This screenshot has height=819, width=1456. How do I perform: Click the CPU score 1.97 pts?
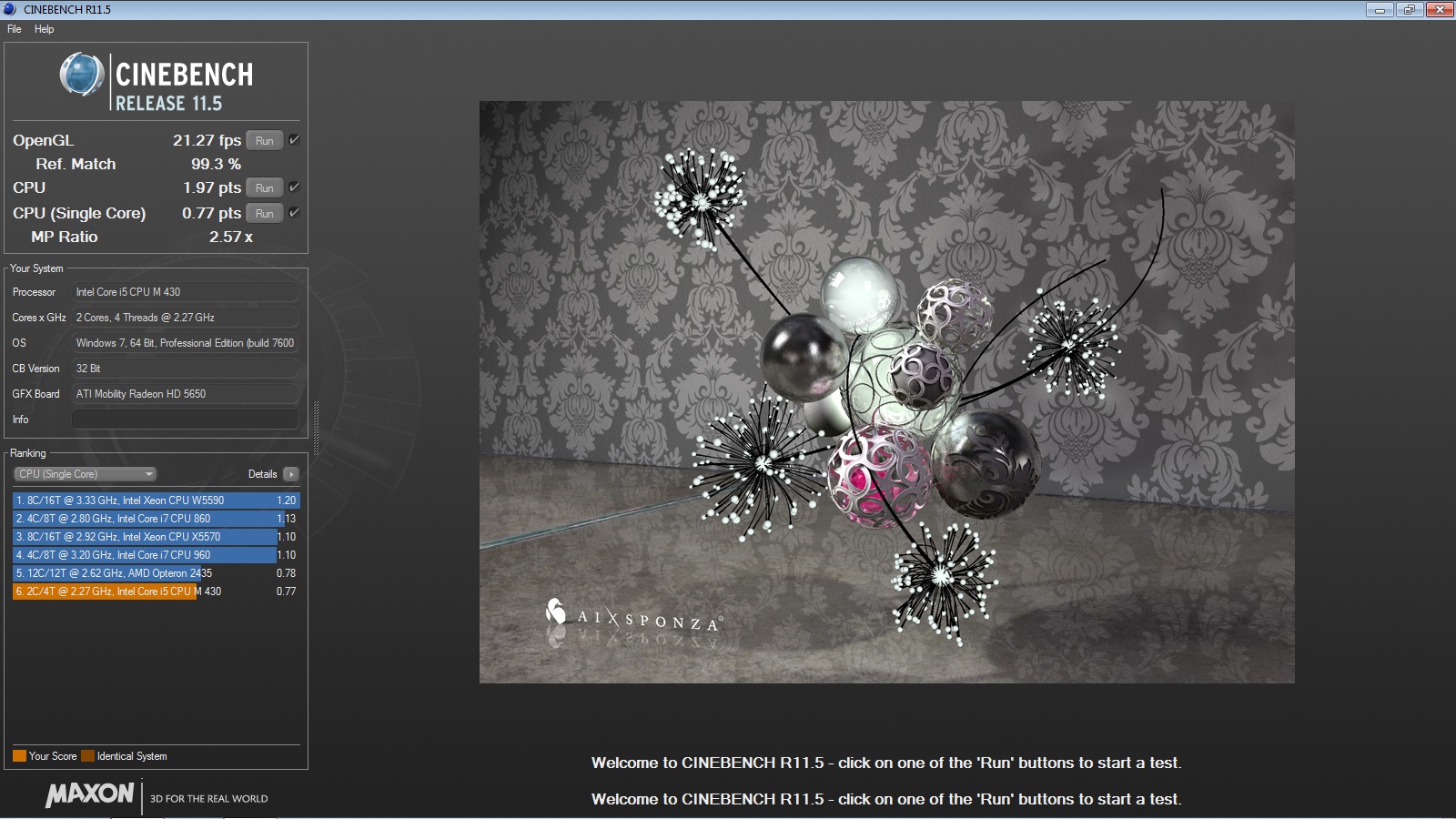pos(212,187)
